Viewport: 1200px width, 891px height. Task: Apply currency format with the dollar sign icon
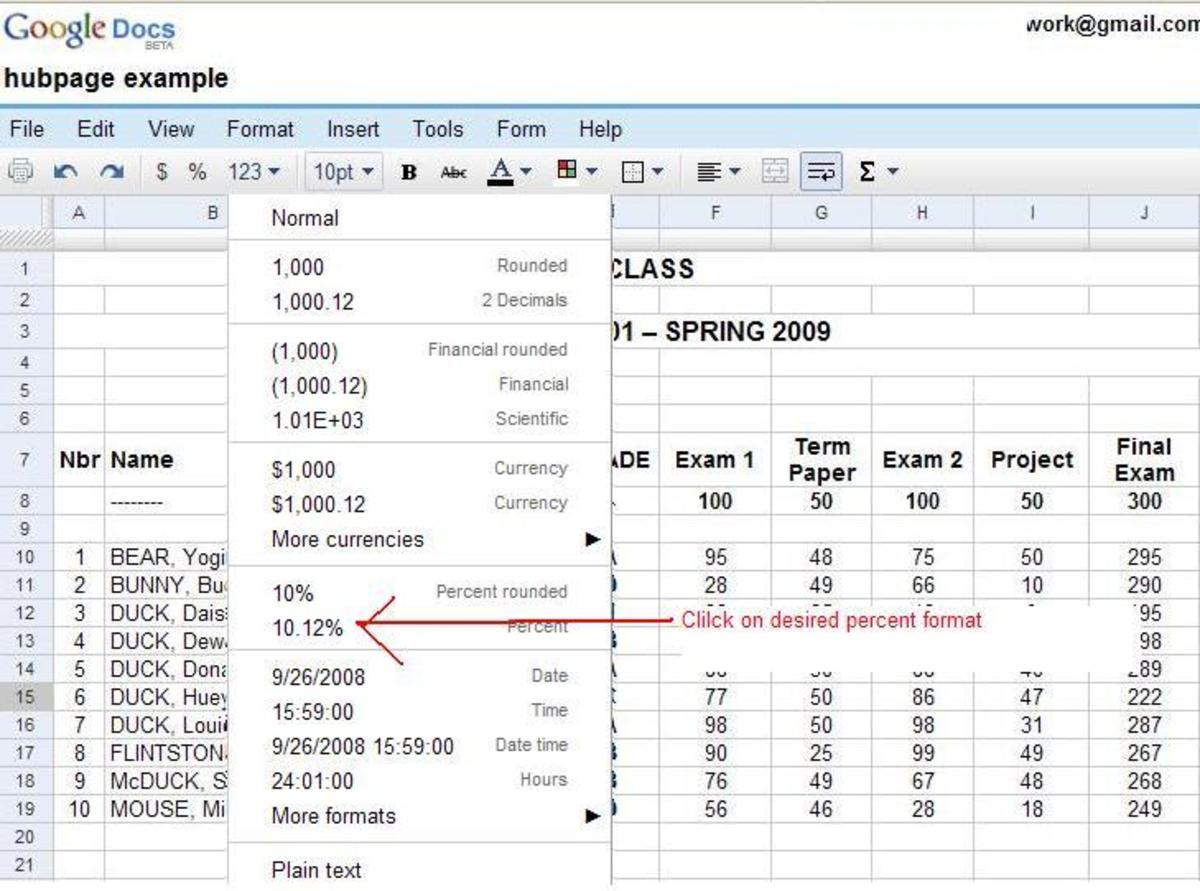click(161, 170)
